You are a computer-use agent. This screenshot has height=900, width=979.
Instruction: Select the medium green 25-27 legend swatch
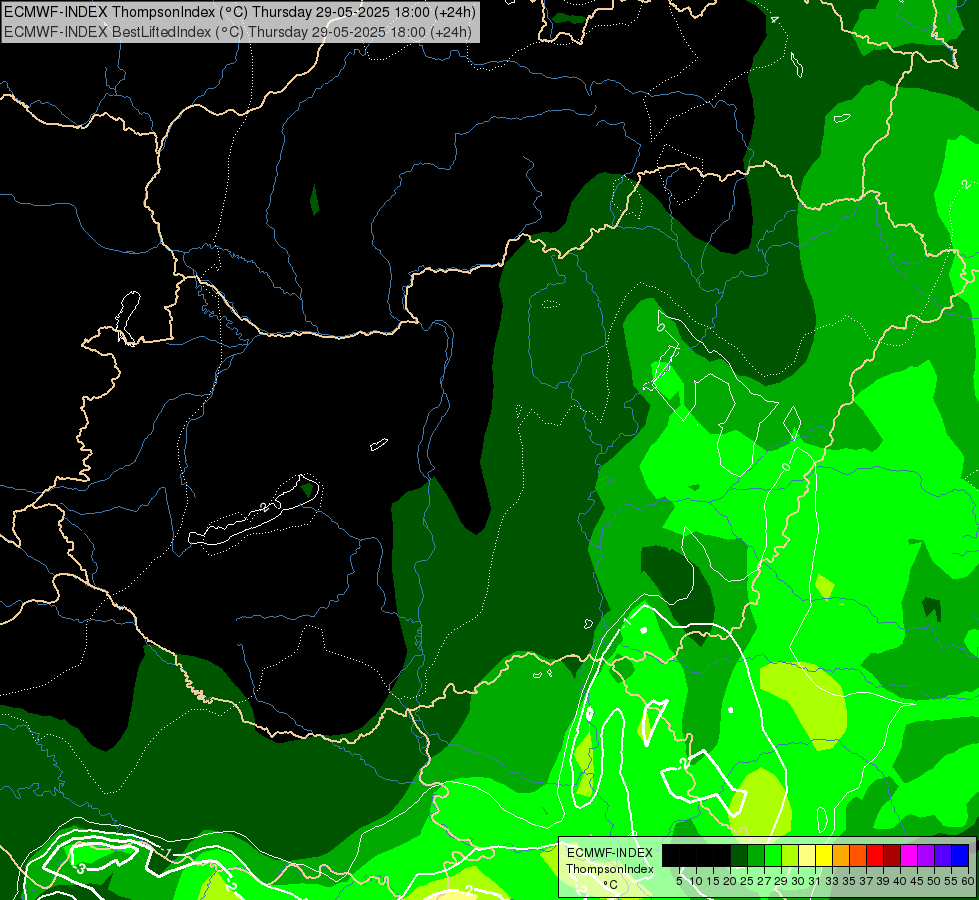coord(756,855)
